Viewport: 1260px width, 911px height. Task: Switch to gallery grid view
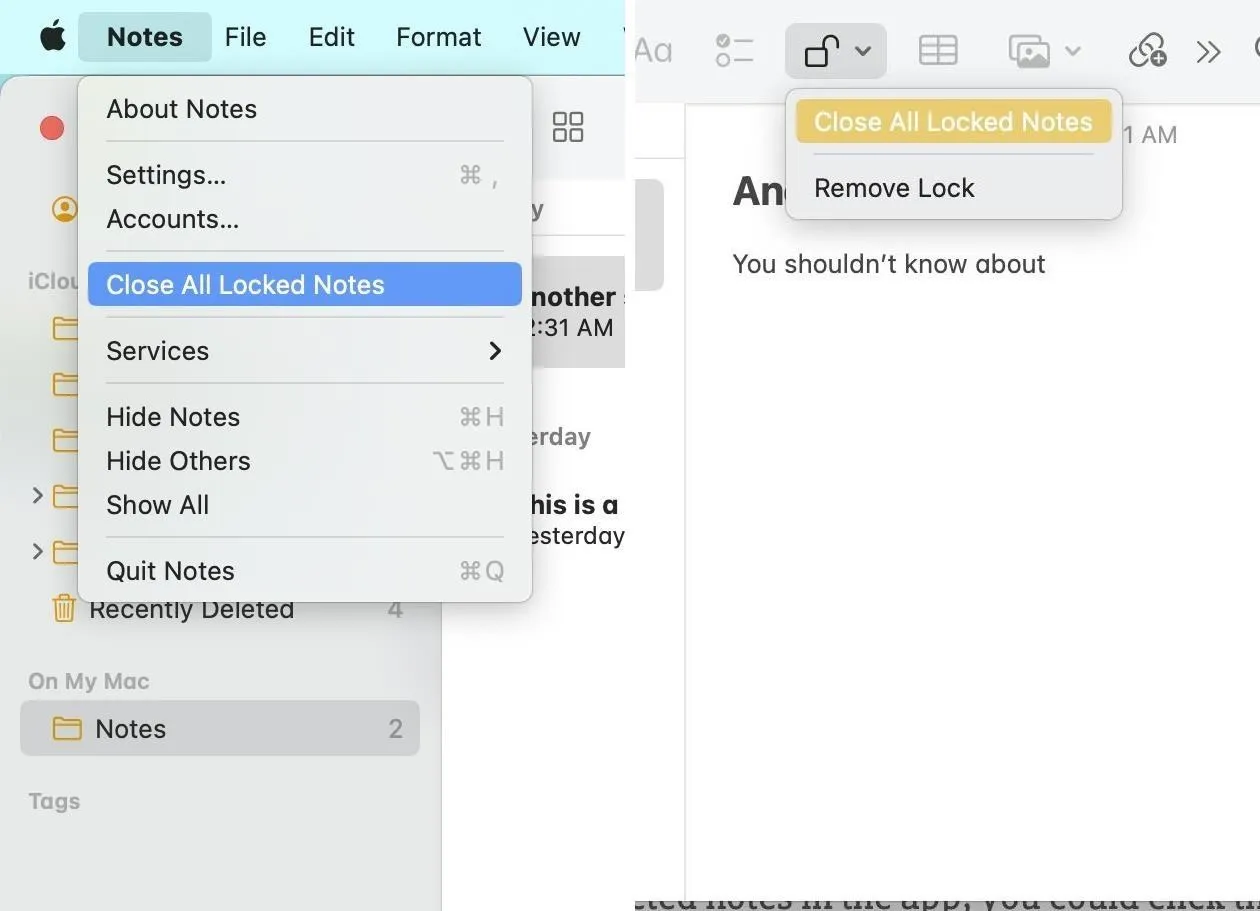coord(568,127)
